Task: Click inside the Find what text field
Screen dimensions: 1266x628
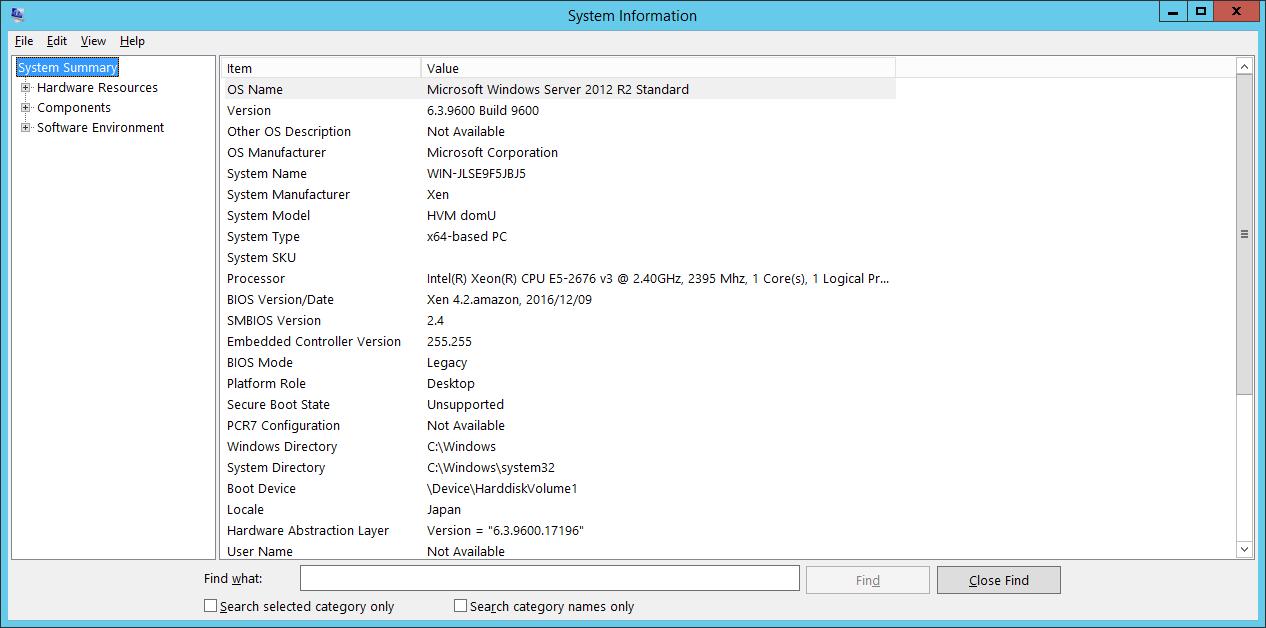Action: (549, 579)
